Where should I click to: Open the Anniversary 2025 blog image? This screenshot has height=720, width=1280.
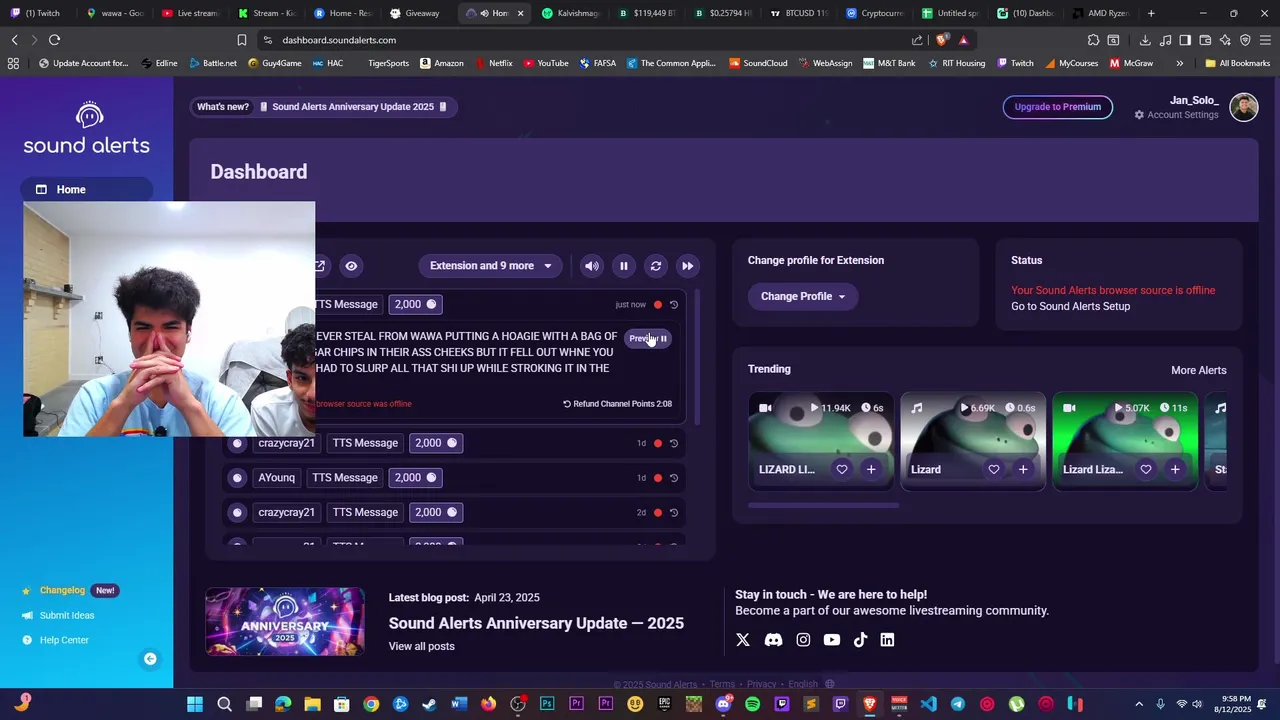click(285, 621)
